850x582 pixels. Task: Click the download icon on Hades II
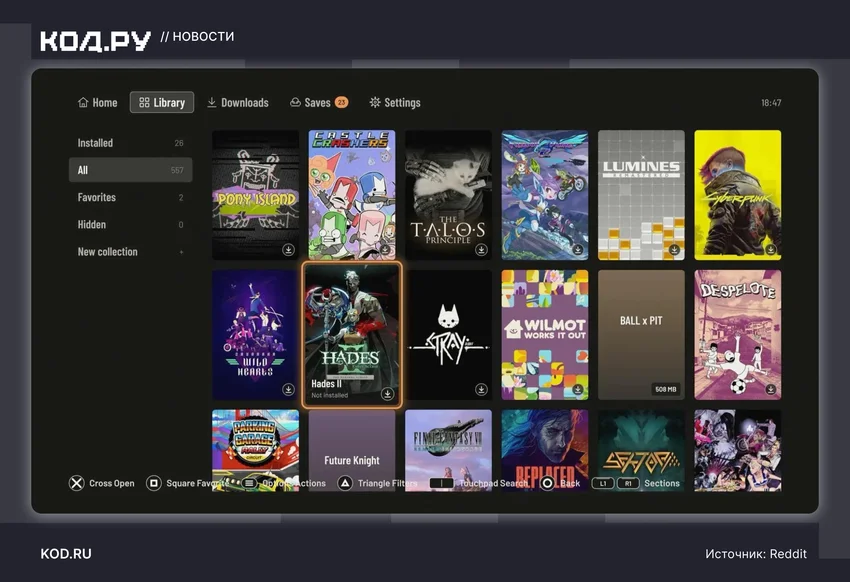pyautogui.click(x=388, y=393)
